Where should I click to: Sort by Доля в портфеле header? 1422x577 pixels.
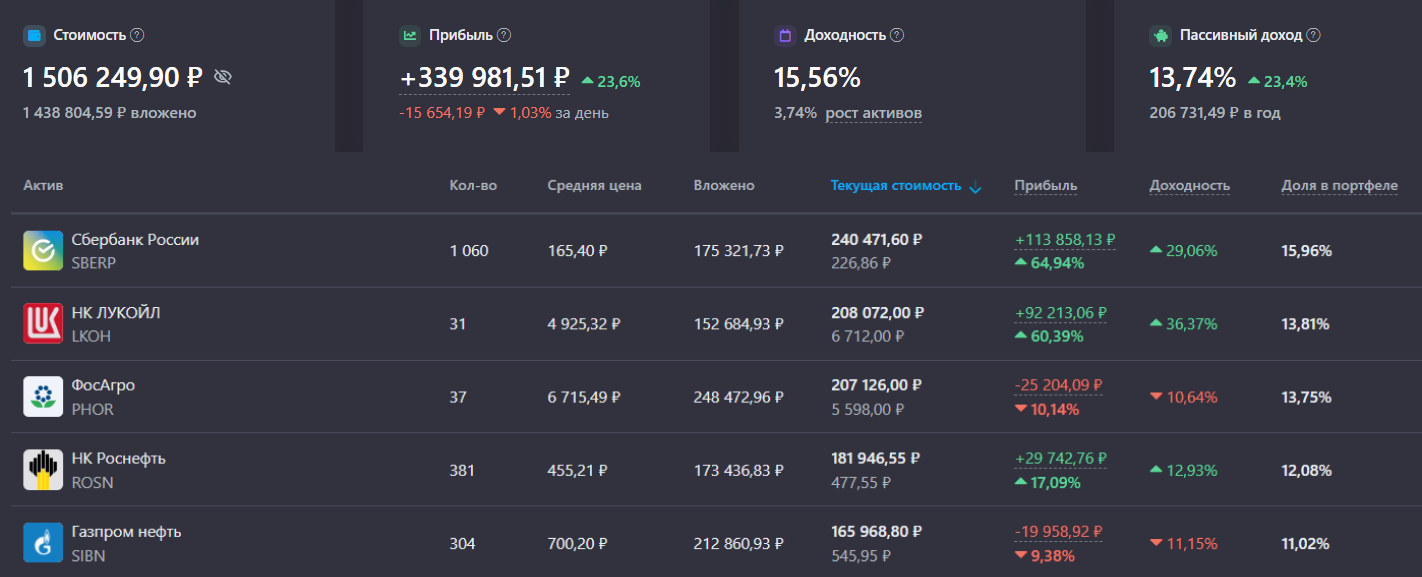click(x=1339, y=186)
